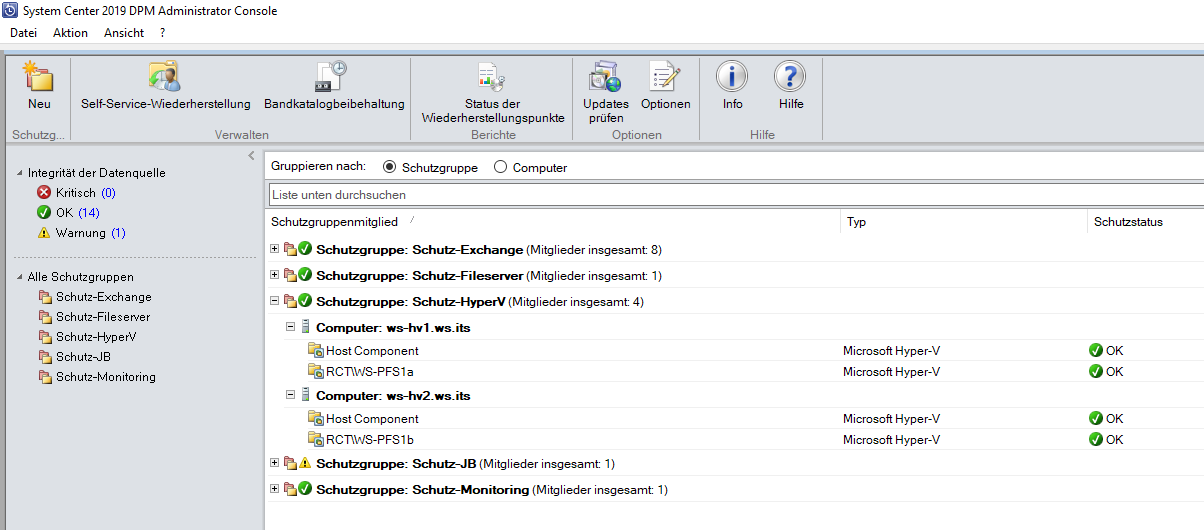Collapse Alle Schutzgruppen section
This screenshot has width=1204, height=530.
20,277
